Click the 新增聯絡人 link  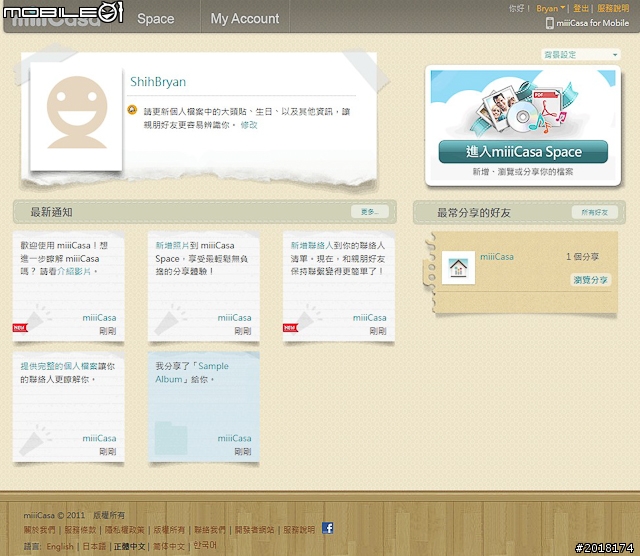pyautogui.click(x=311, y=245)
